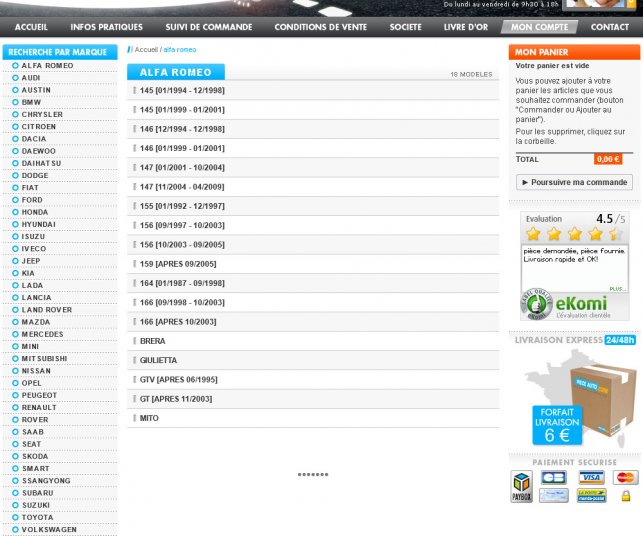Open the FIAT brand list
This screenshot has height=536, width=643.
[30, 188]
